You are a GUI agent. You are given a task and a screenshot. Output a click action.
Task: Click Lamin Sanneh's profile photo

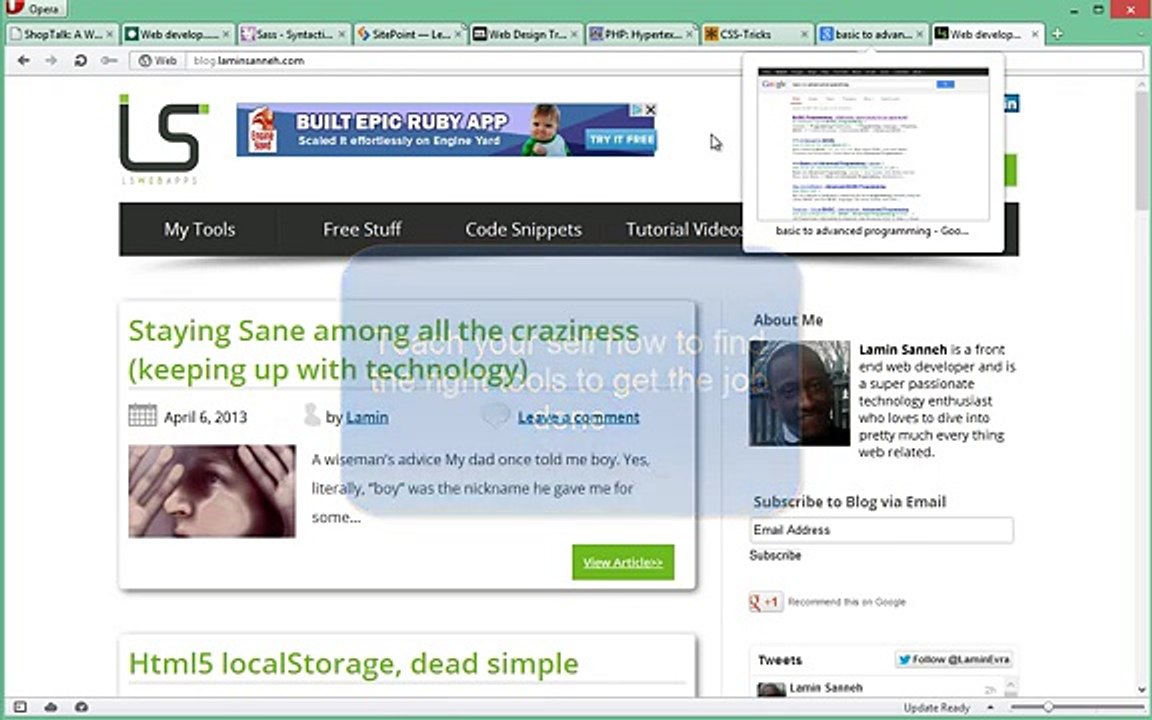pos(799,393)
